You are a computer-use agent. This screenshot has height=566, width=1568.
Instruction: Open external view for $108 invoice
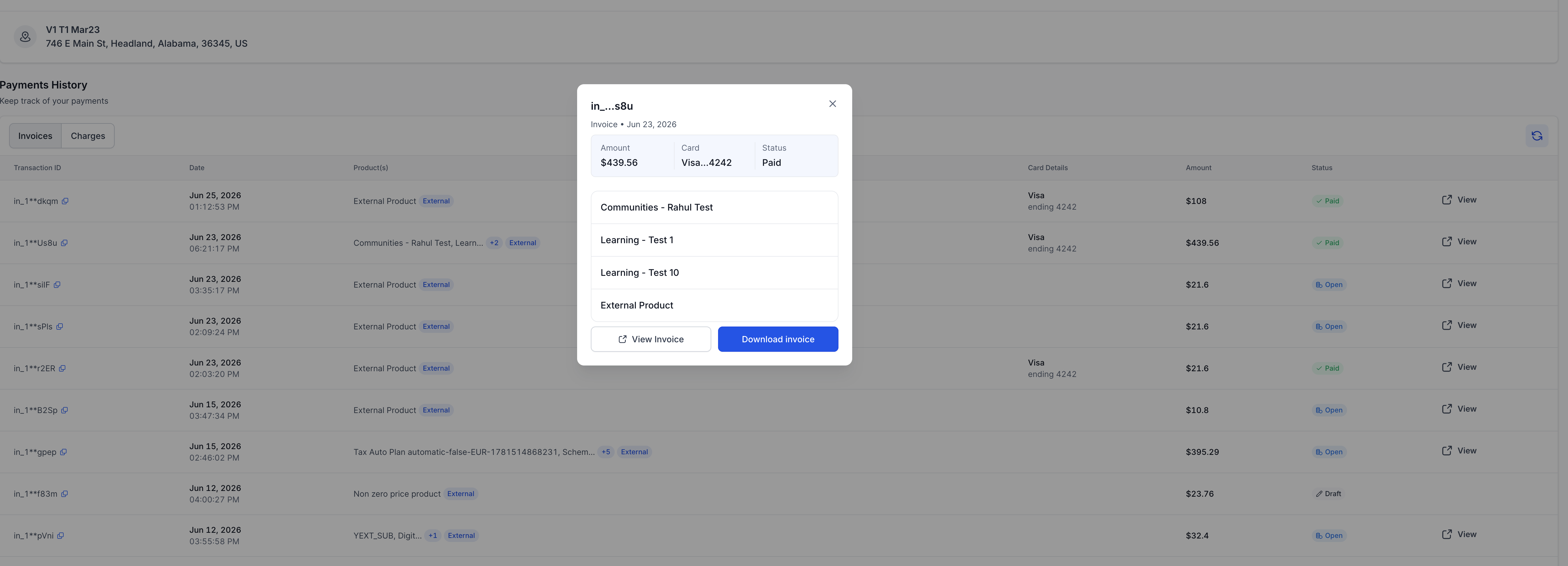pos(1459,200)
